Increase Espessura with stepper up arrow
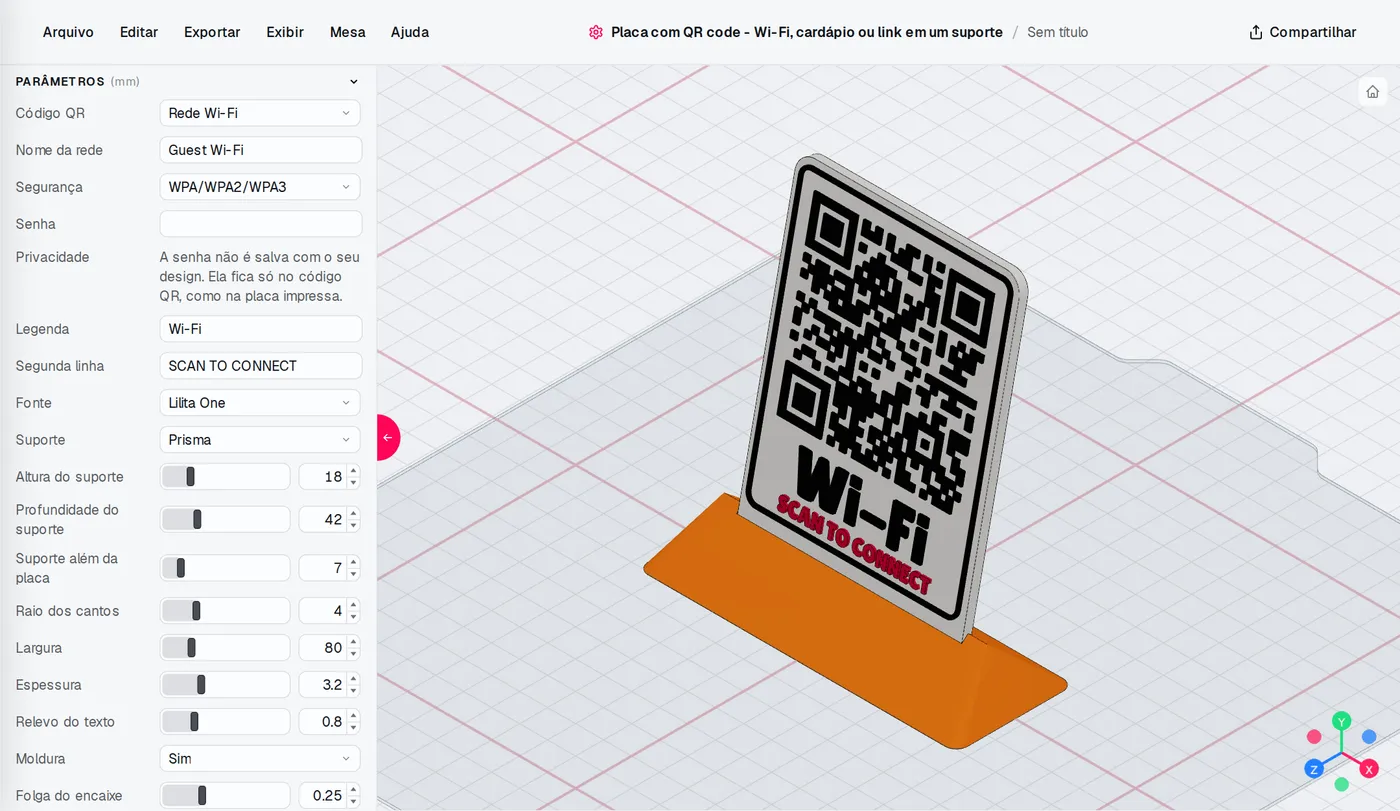This screenshot has width=1400, height=811. tap(353, 679)
